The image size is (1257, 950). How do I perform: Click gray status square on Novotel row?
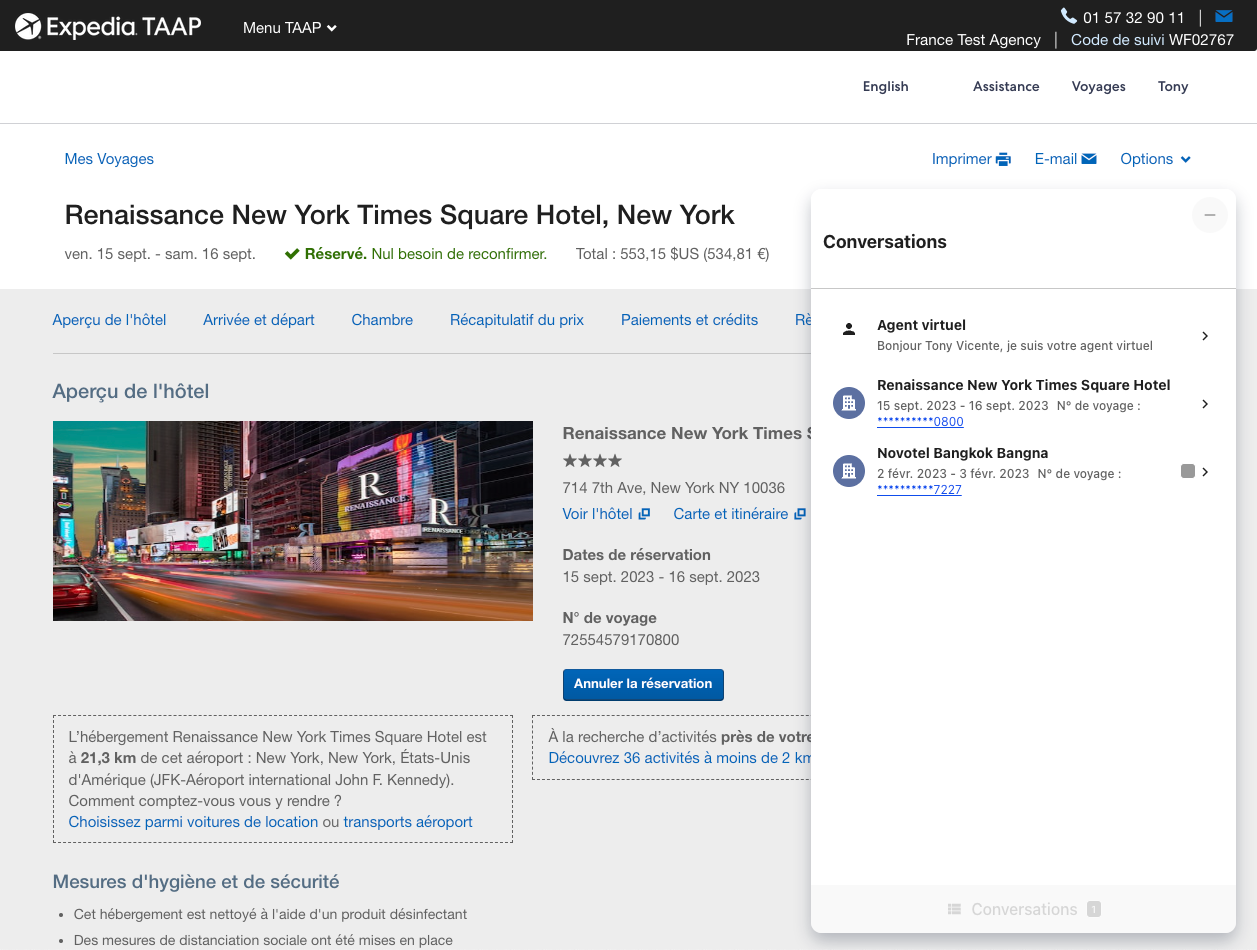click(1188, 471)
